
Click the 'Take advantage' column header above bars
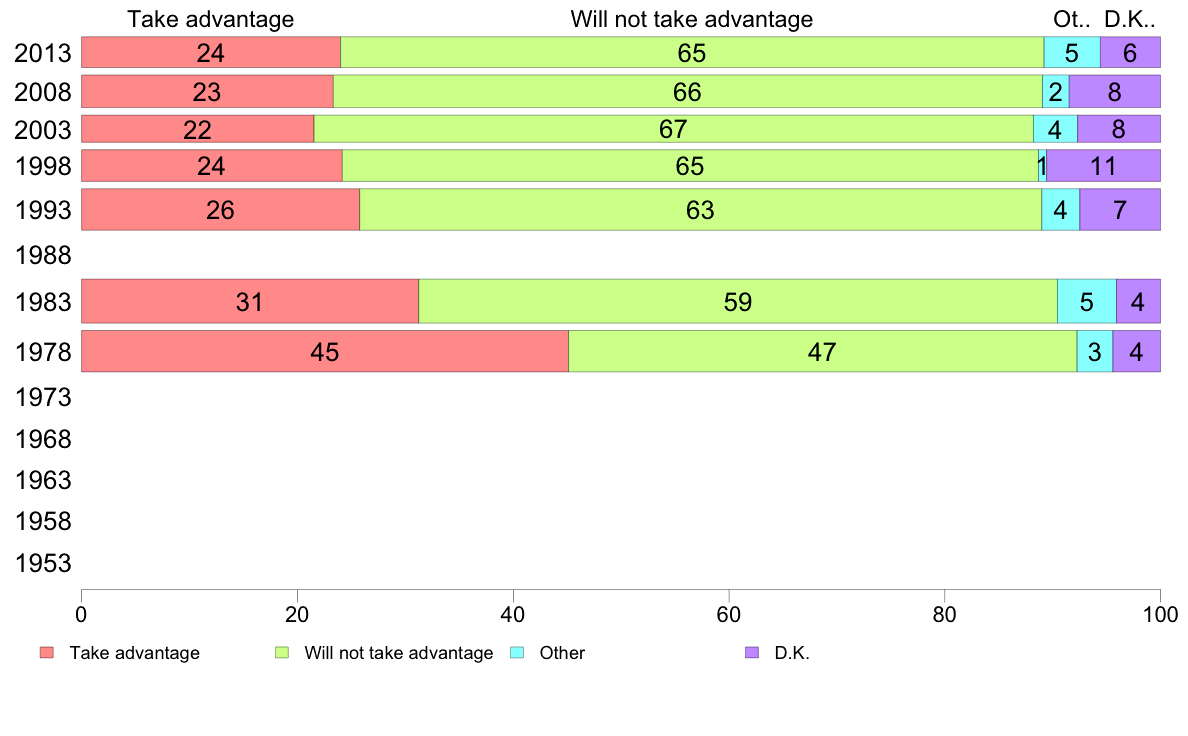pyautogui.click(x=210, y=19)
